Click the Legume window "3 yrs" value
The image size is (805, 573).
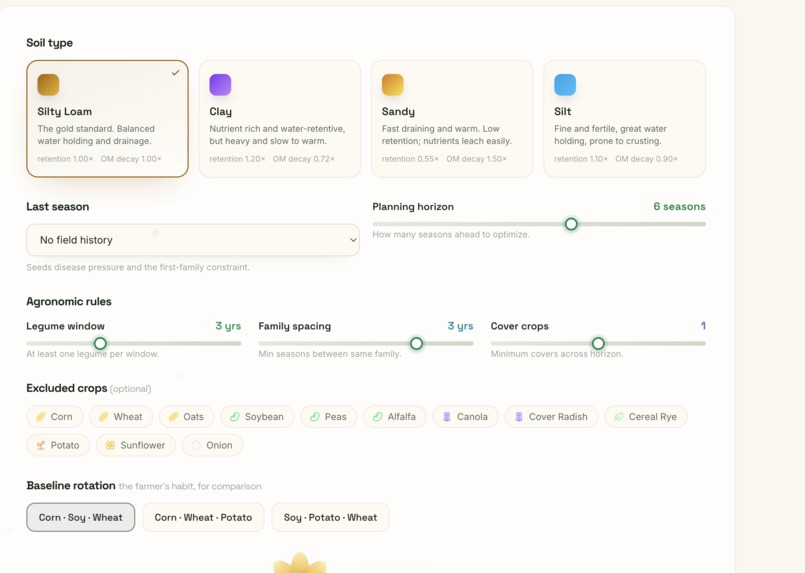tap(228, 326)
